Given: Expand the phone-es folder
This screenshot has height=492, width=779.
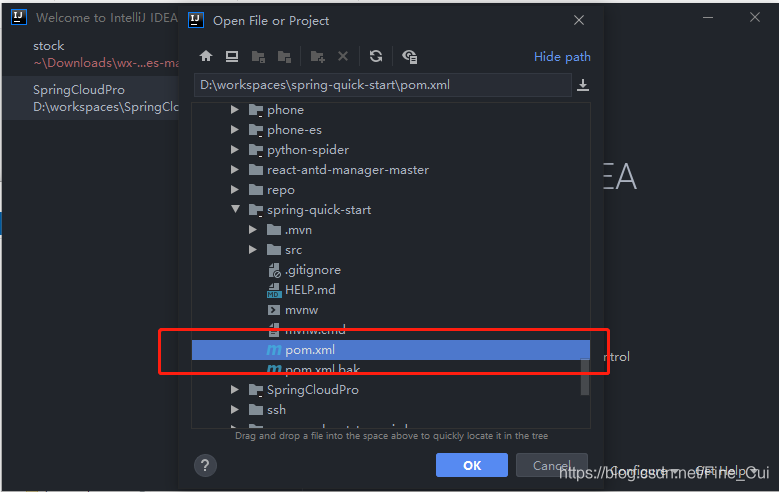Looking at the screenshot, I should (x=234, y=130).
